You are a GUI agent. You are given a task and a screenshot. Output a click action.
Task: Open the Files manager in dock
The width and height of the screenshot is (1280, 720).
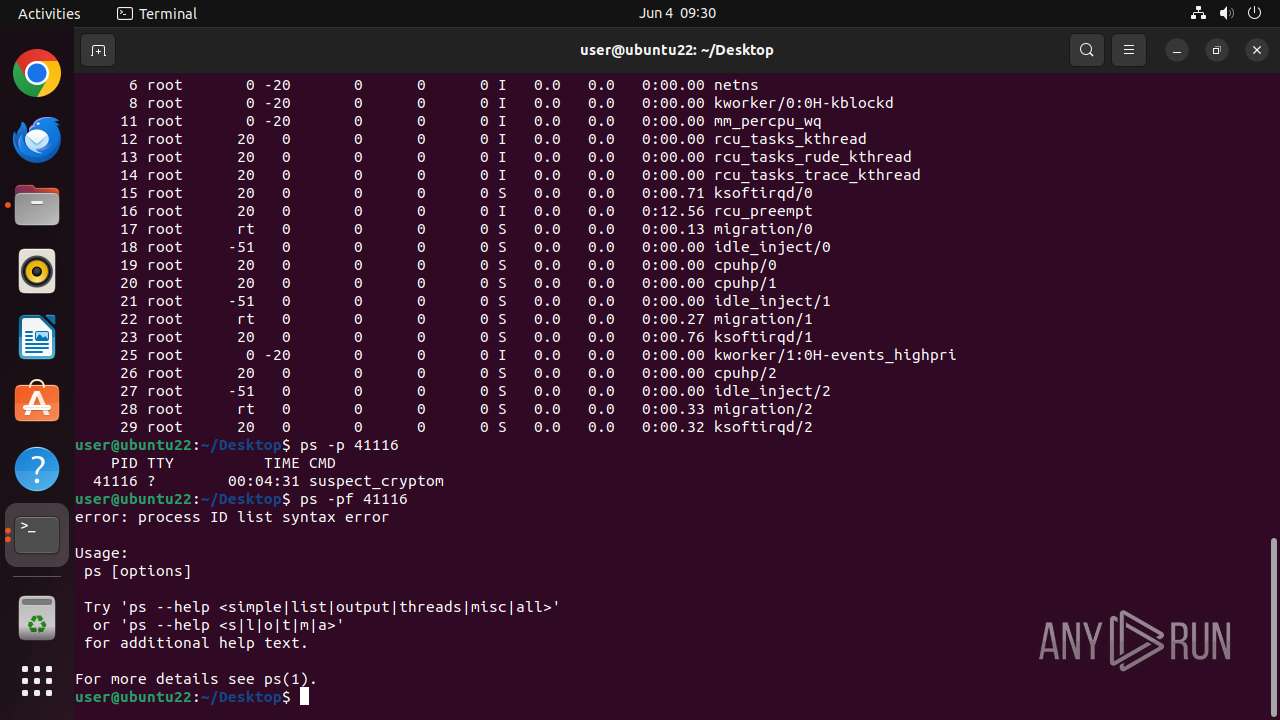pyautogui.click(x=37, y=205)
